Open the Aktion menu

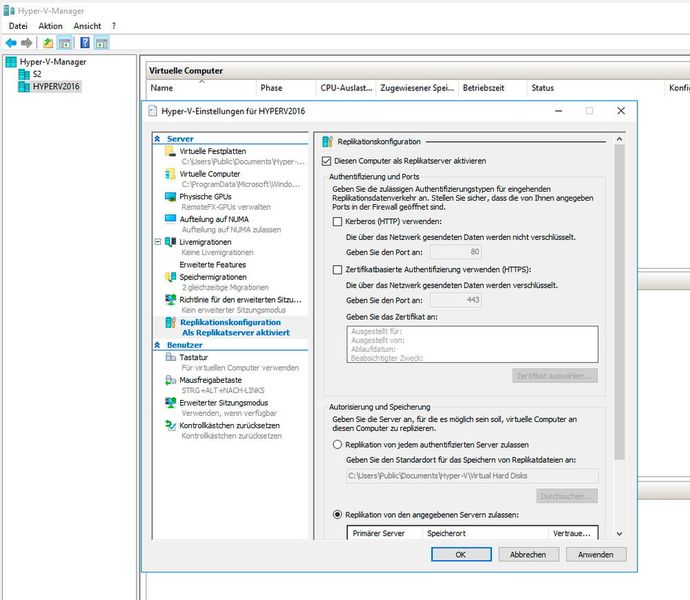click(x=51, y=26)
